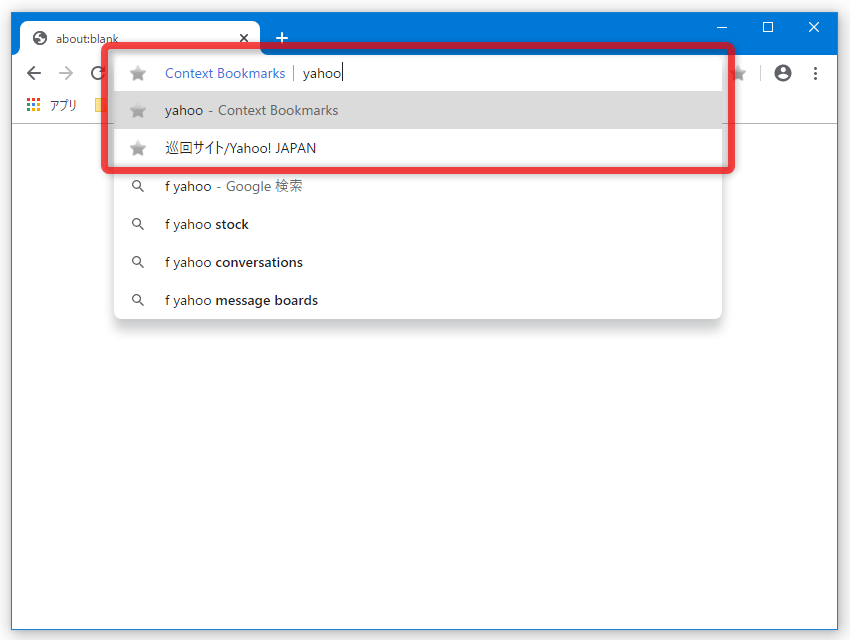Click magnifier icon beside 'f yahoo conversations'

(x=138, y=262)
